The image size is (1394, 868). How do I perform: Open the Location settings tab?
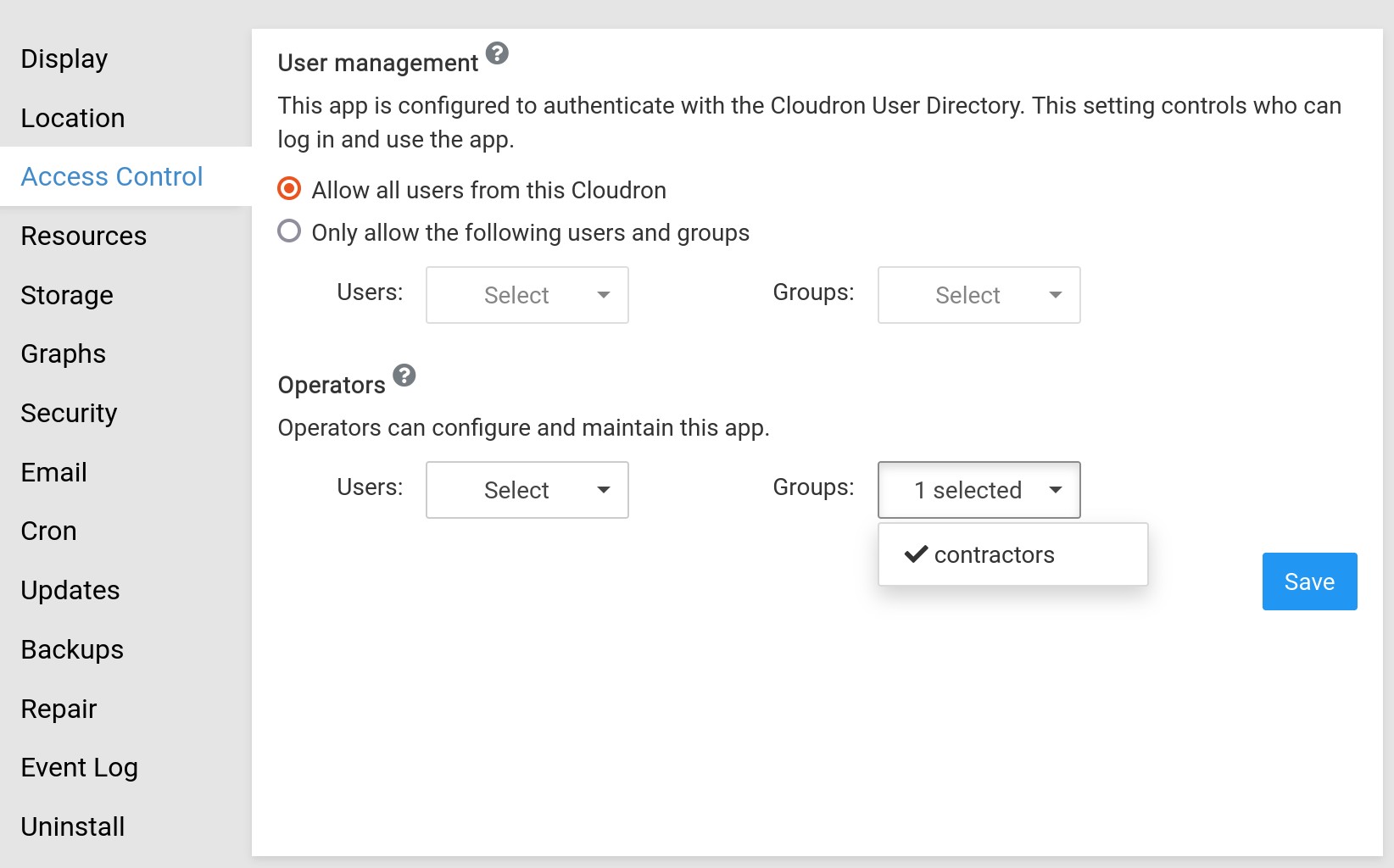[73, 118]
